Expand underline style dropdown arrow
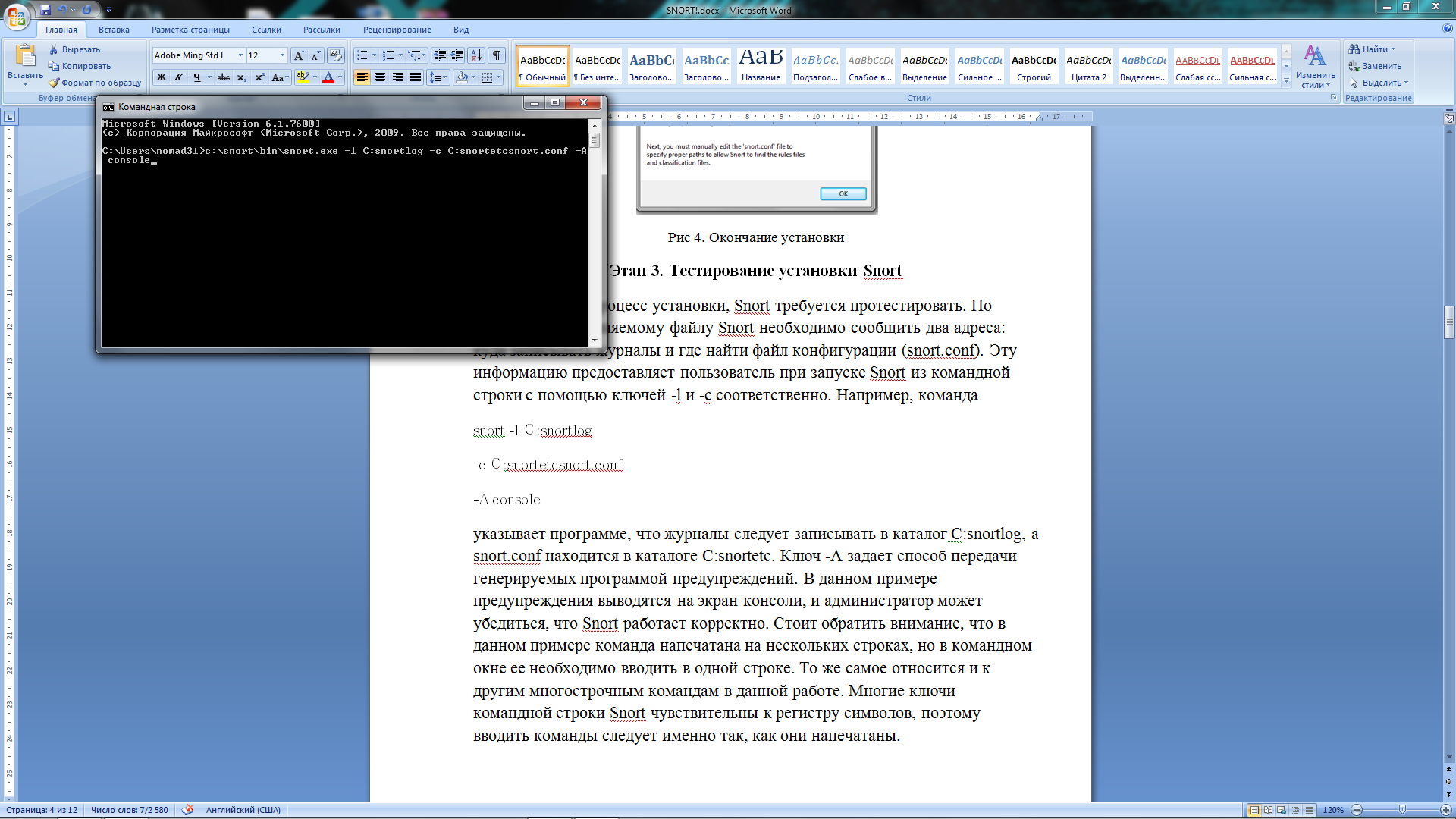Screen dimensions: 1456x819 click(209, 77)
